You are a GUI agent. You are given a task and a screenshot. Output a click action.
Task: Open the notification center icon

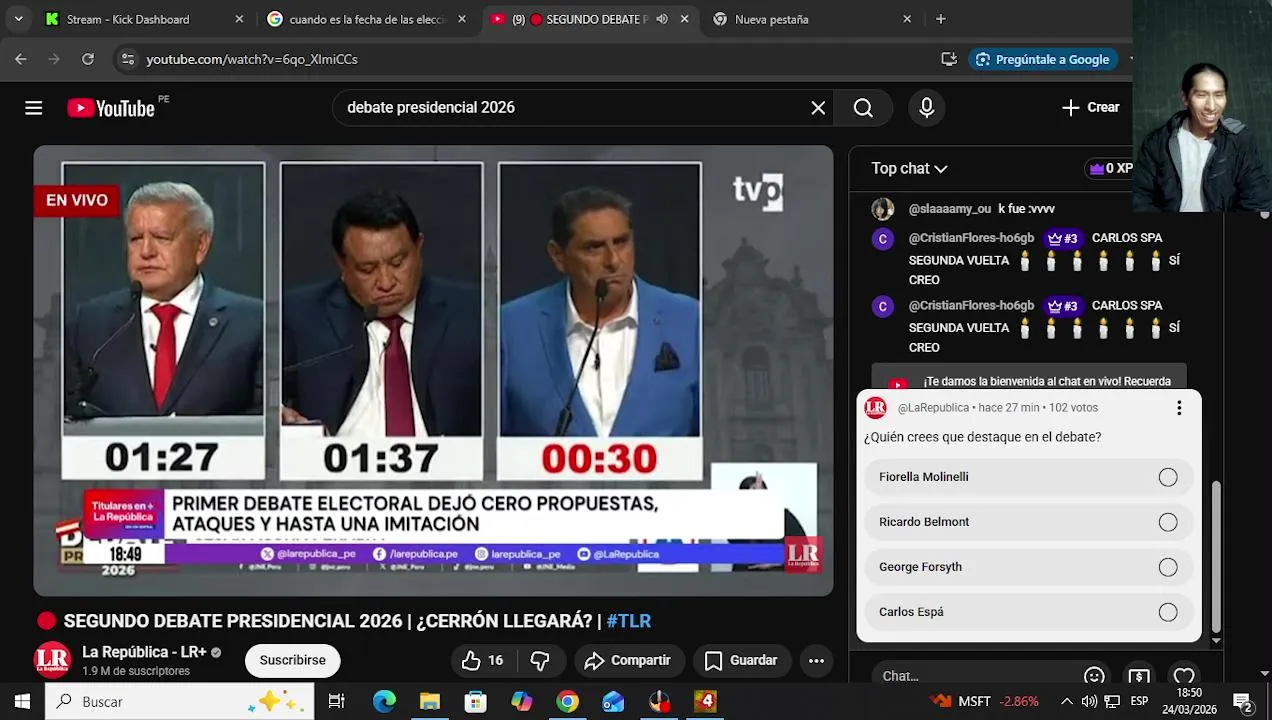tap(1243, 702)
